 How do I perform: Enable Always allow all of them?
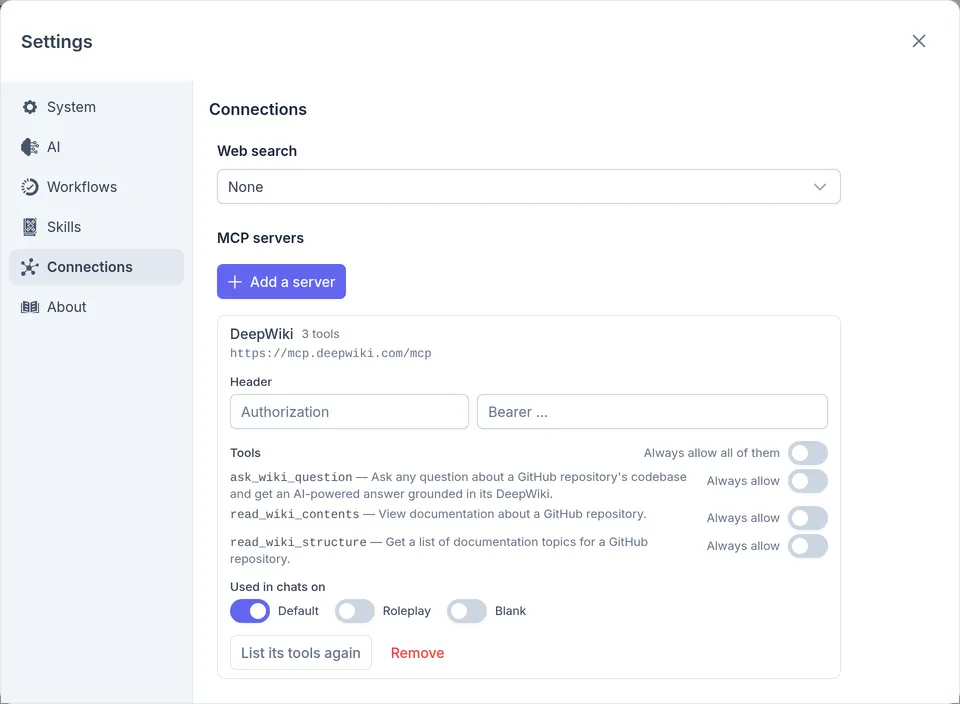pyautogui.click(x=808, y=454)
